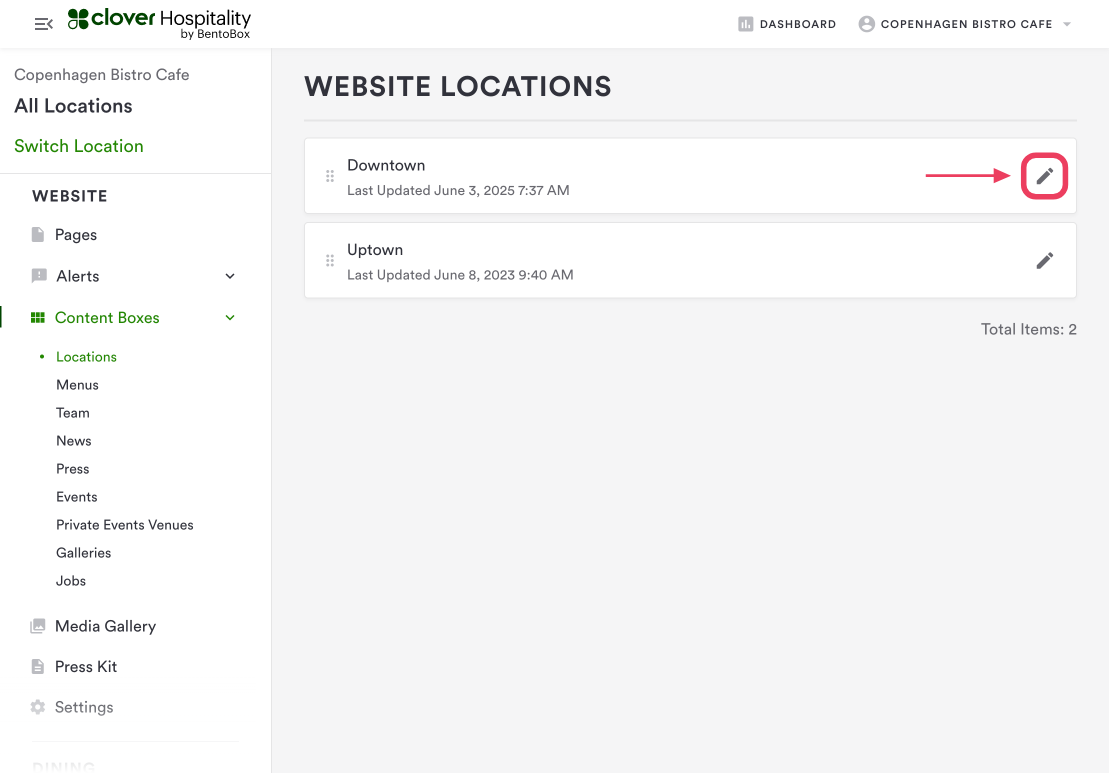Click the Copenhagen Bistro Cafe sidebar label

pos(102,74)
